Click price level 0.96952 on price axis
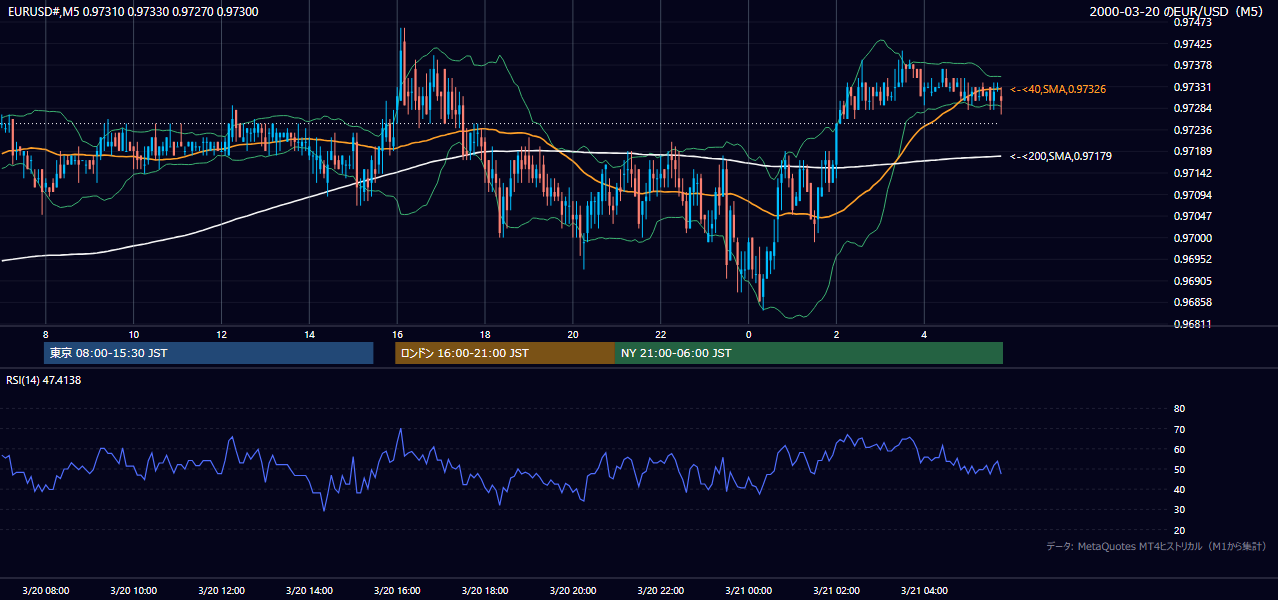Screen dimensions: 1278x600 (1192, 259)
